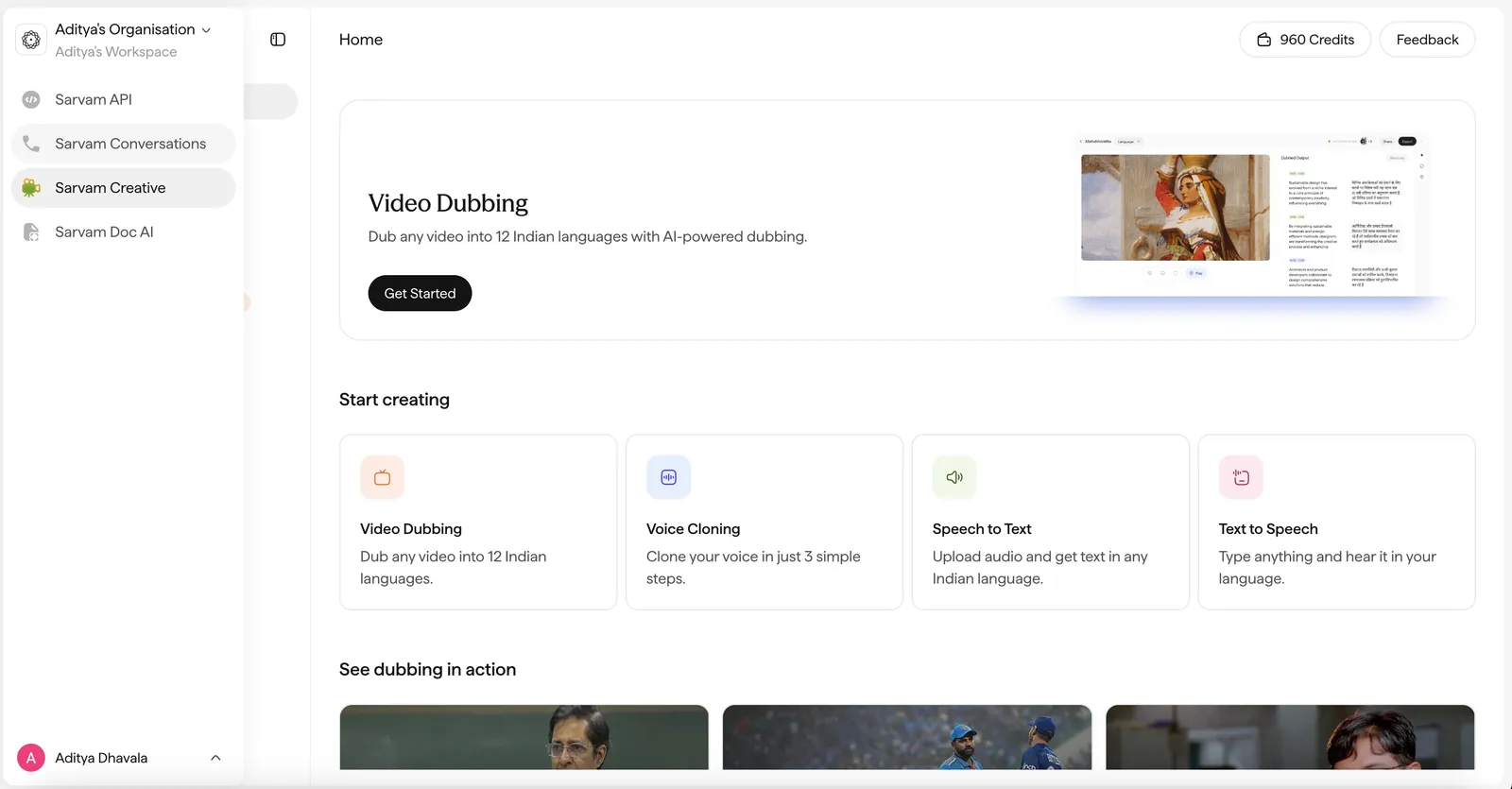
Task: Open the Text to Speech card title
Action: [x=1268, y=529]
